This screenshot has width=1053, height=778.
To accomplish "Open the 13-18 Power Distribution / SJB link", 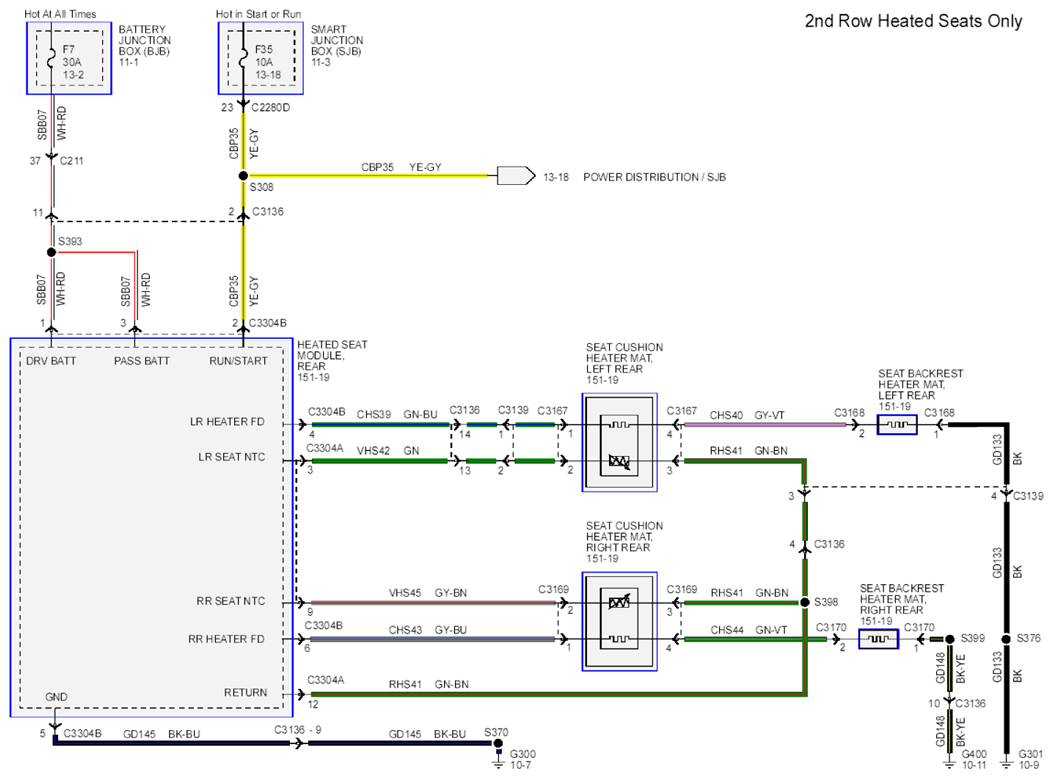I will click(634, 177).
